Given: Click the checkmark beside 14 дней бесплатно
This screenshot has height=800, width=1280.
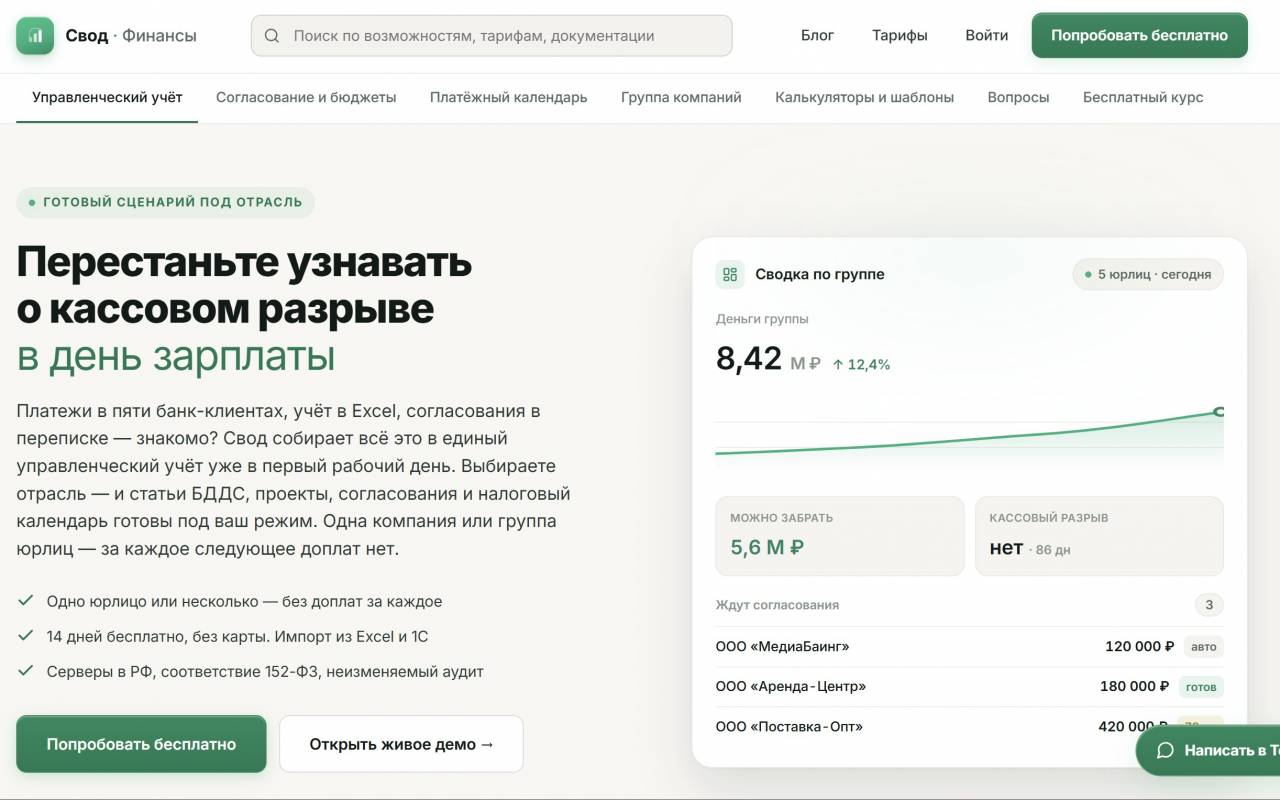Looking at the screenshot, I should [x=26, y=636].
